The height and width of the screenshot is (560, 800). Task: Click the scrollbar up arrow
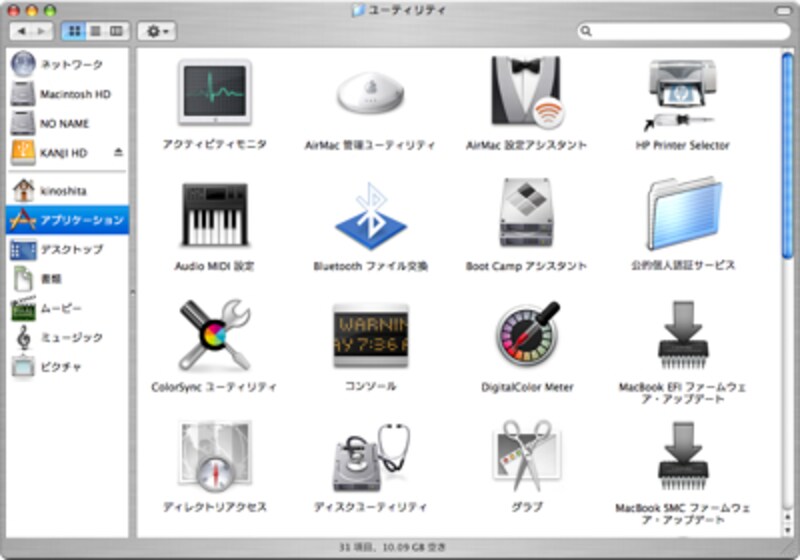tap(788, 518)
